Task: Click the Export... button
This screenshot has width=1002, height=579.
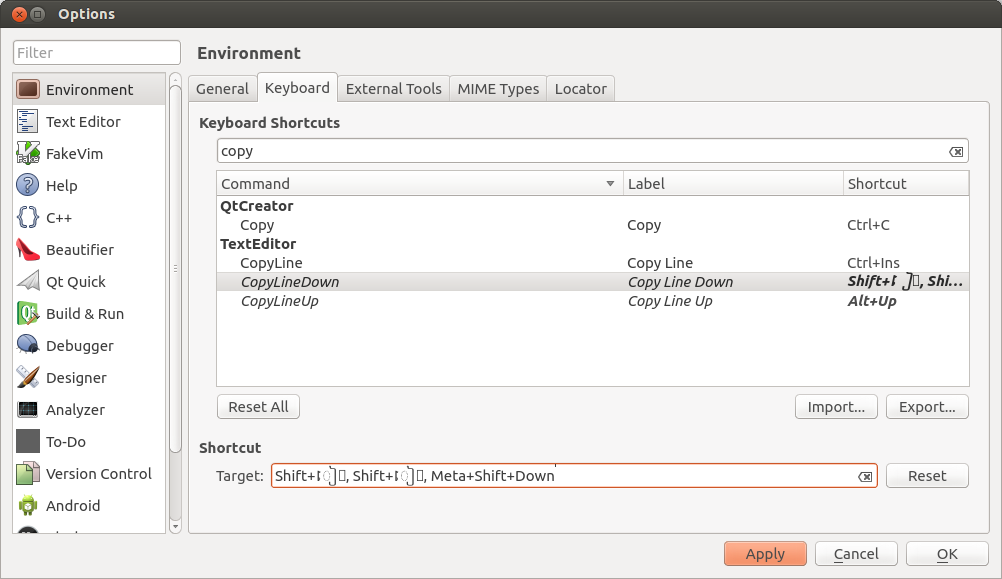Action: tap(927, 407)
